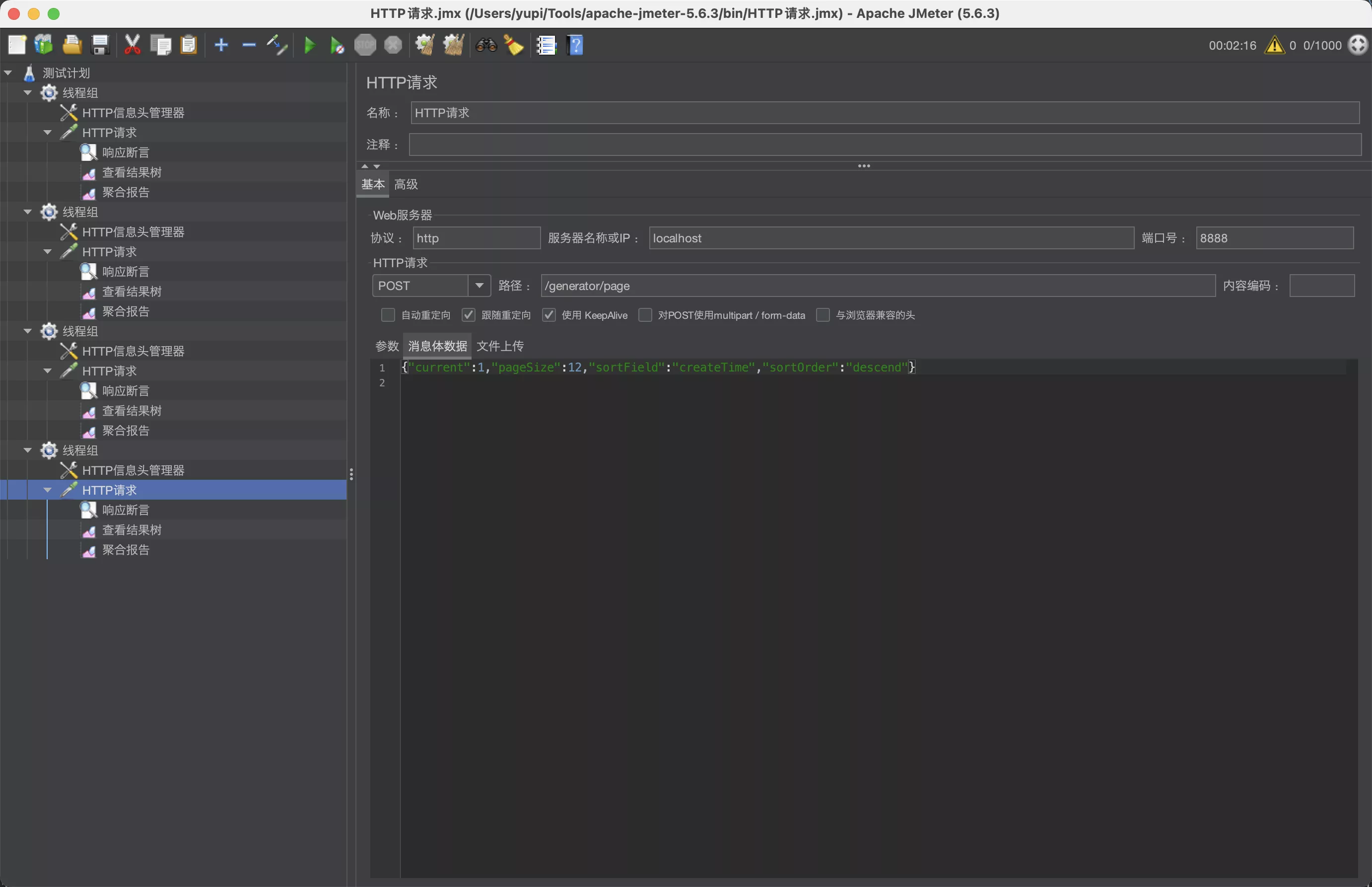1372x887 pixels.
Task: Click the plus Expand All icon
Action: click(221, 45)
